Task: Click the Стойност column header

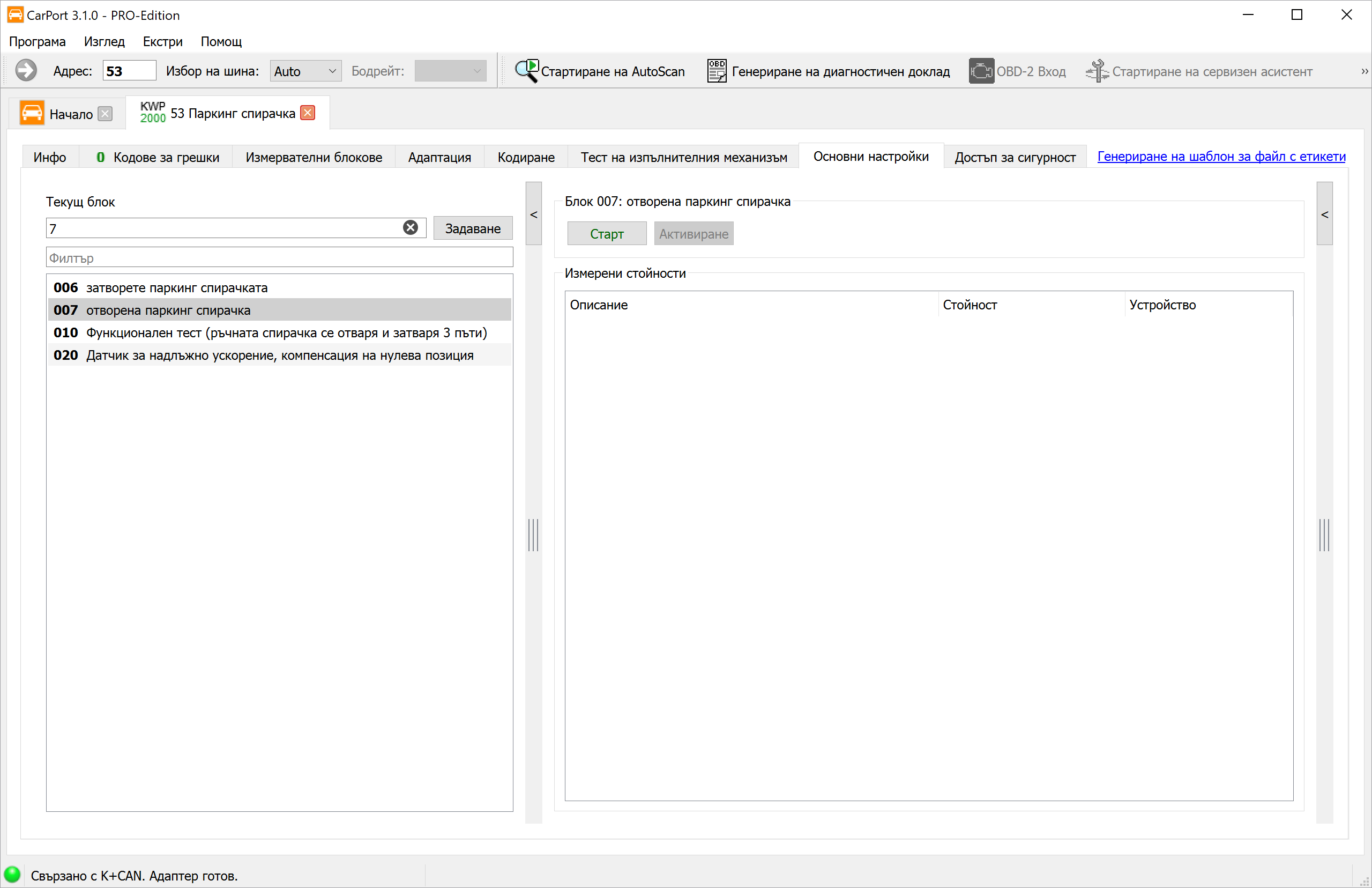Action: click(x=1032, y=305)
